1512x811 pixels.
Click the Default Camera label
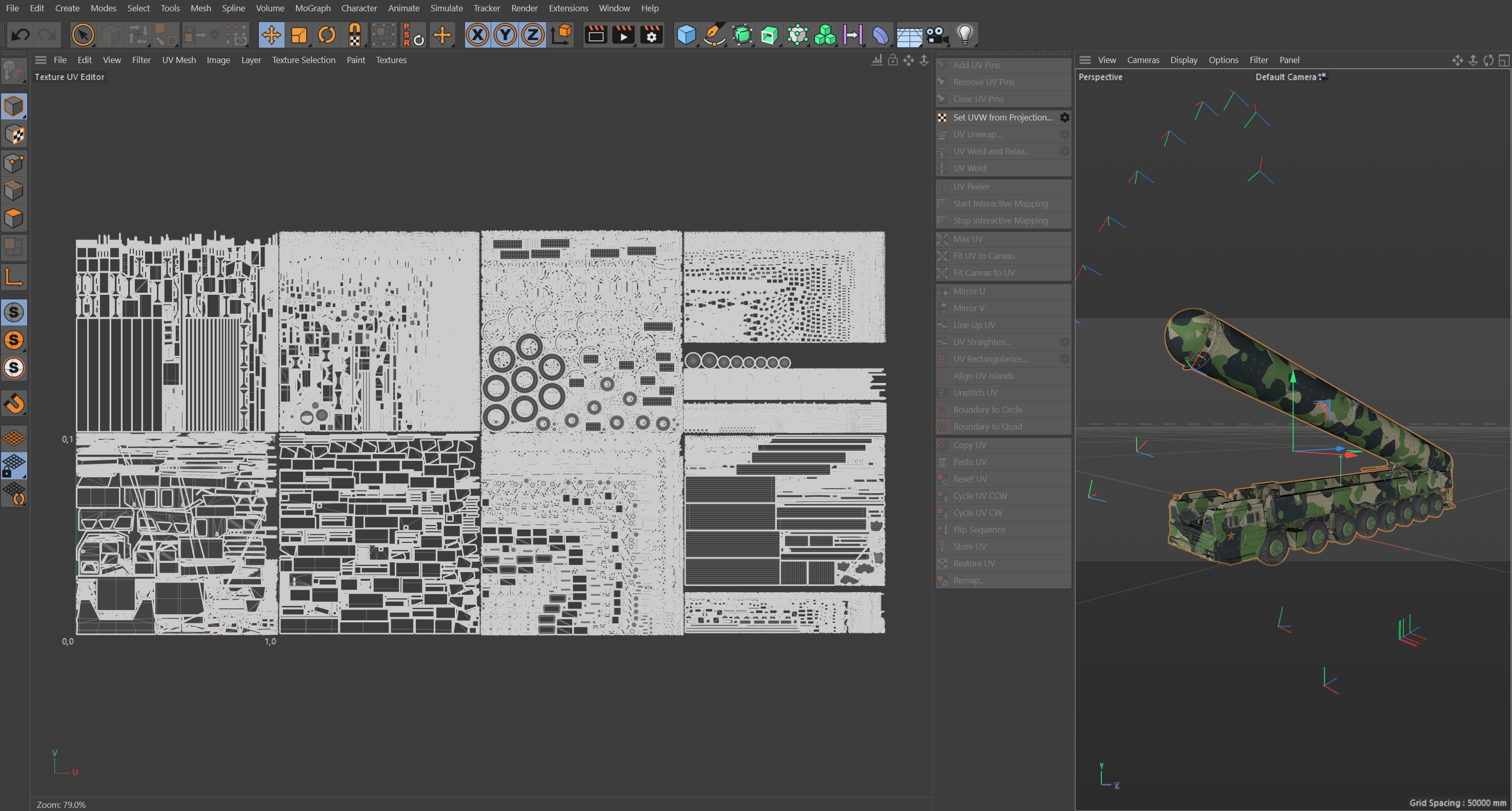[x=1285, y=77]
